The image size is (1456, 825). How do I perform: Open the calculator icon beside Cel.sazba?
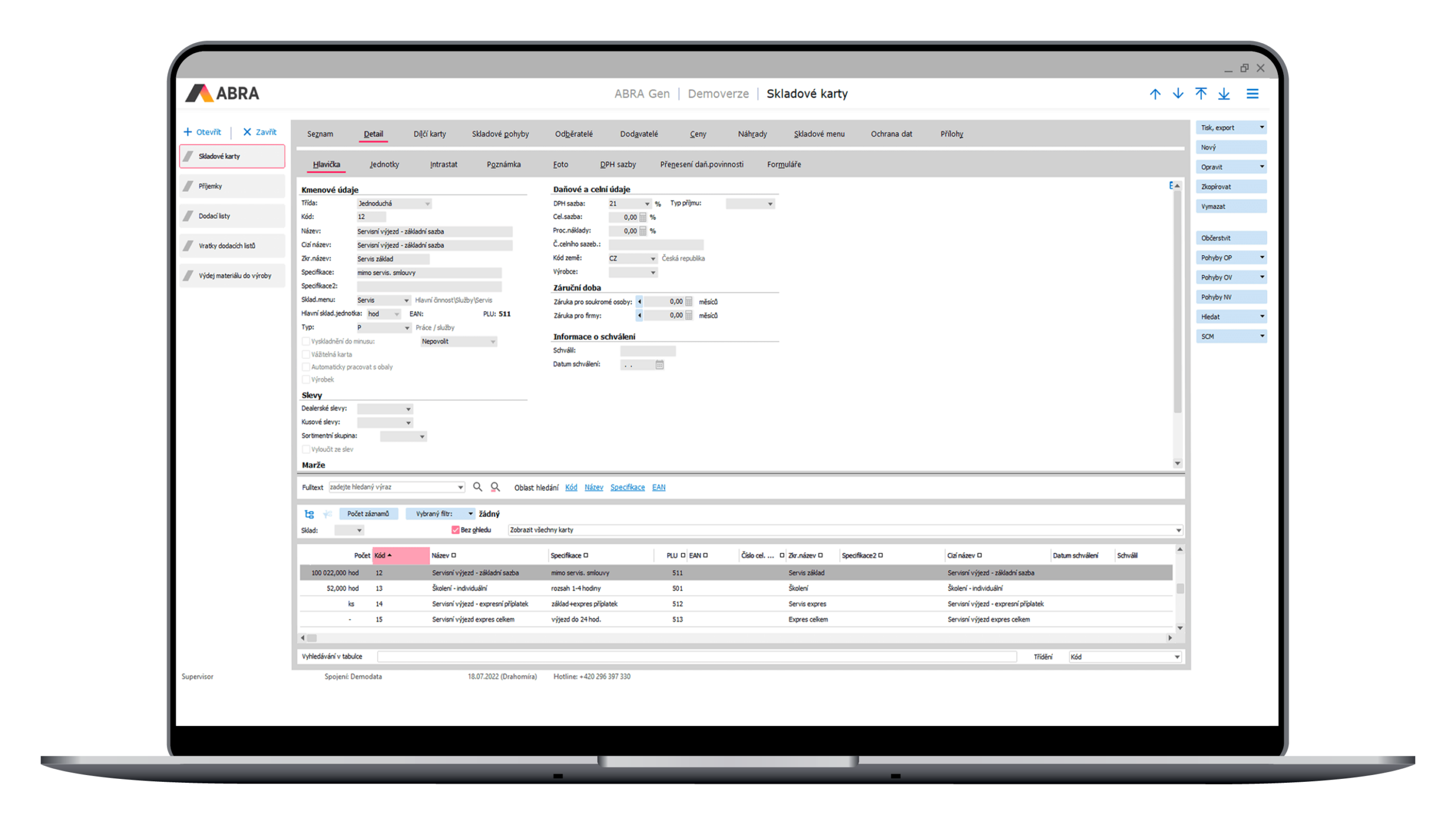[x=643, y=217]
